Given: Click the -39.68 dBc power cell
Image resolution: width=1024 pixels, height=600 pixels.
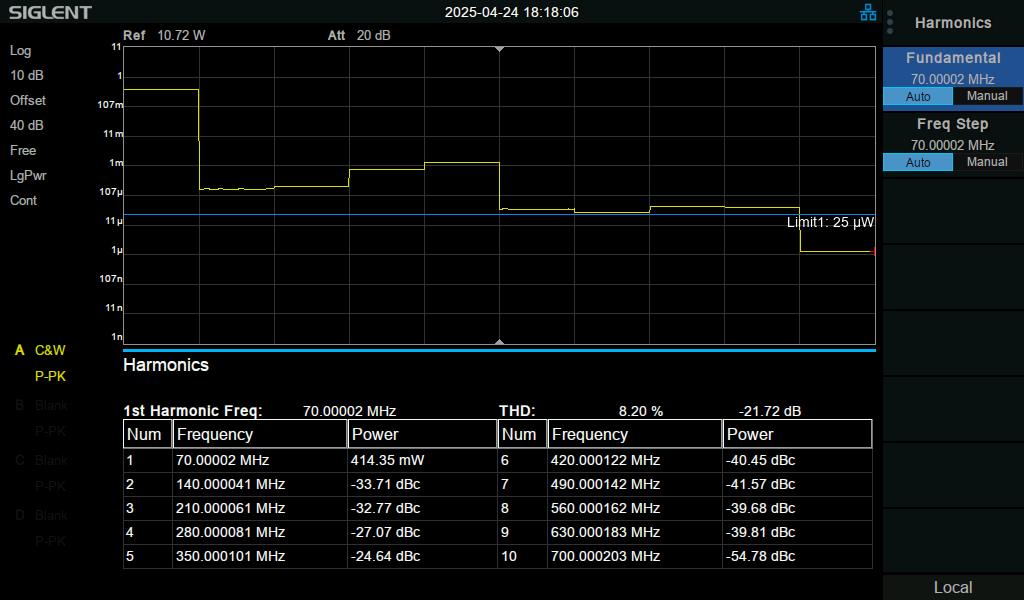Looking at the screenshot, I should [x=797, y=509].
